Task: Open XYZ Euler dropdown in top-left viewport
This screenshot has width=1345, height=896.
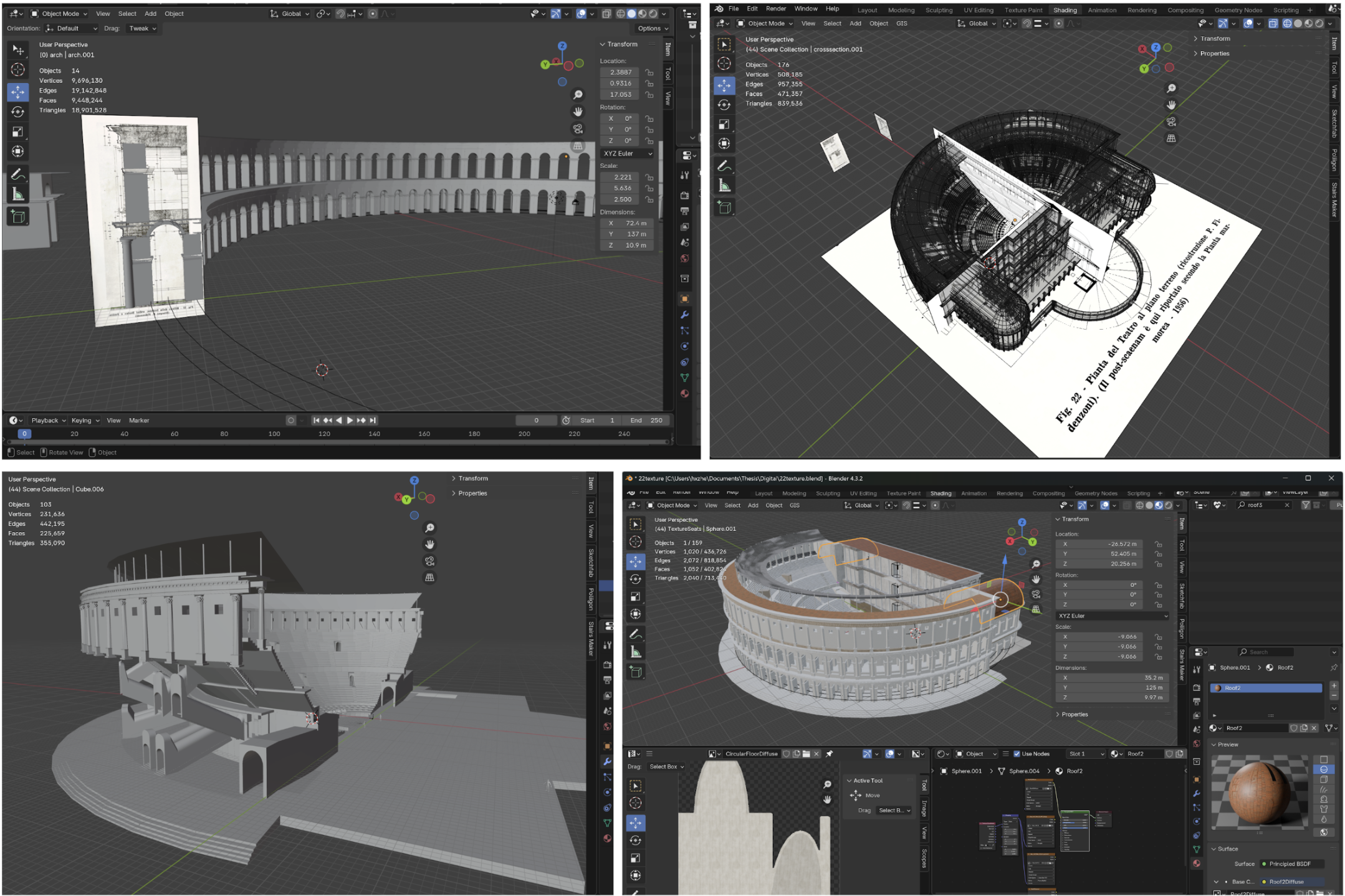Action: (628, 153)
